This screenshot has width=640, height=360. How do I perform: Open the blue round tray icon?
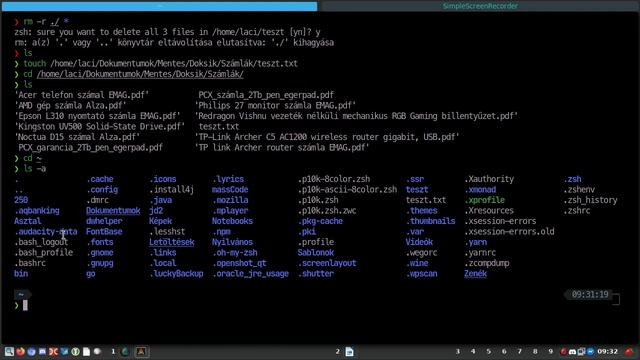[x=590, y=351]
